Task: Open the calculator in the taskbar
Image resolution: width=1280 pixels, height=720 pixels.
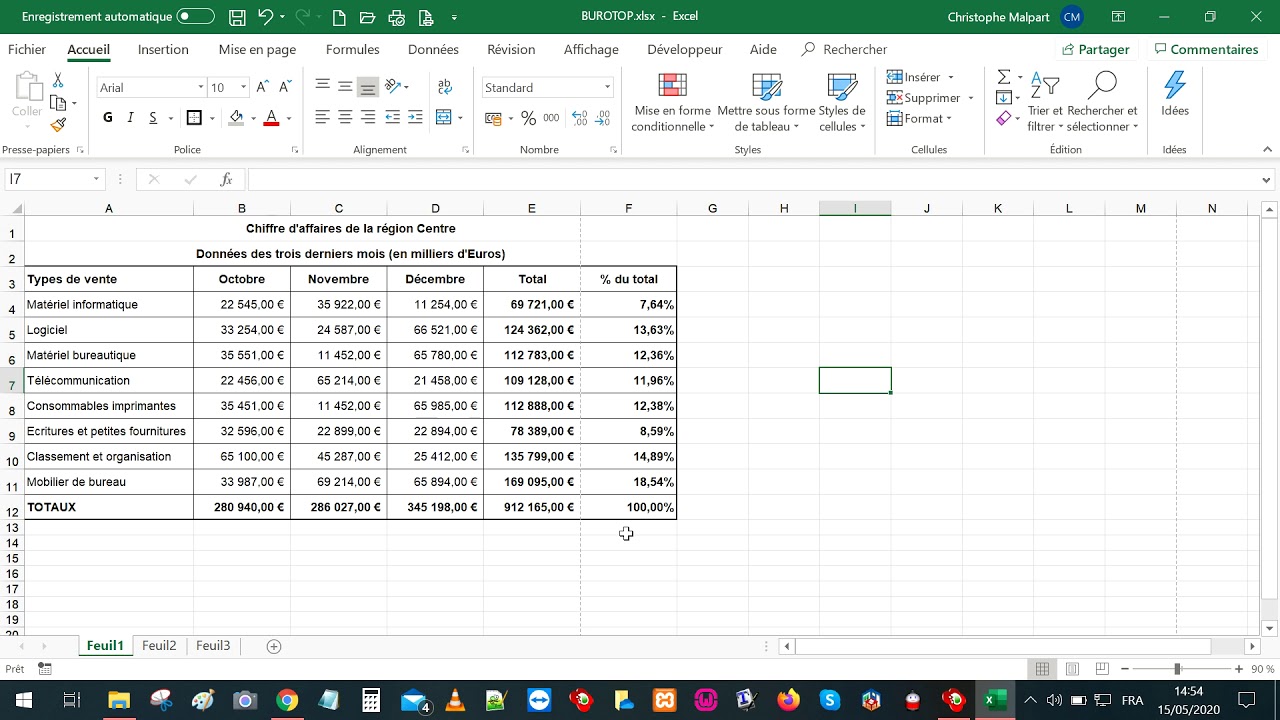Action: pyautogui.click(x=371, y=700)
